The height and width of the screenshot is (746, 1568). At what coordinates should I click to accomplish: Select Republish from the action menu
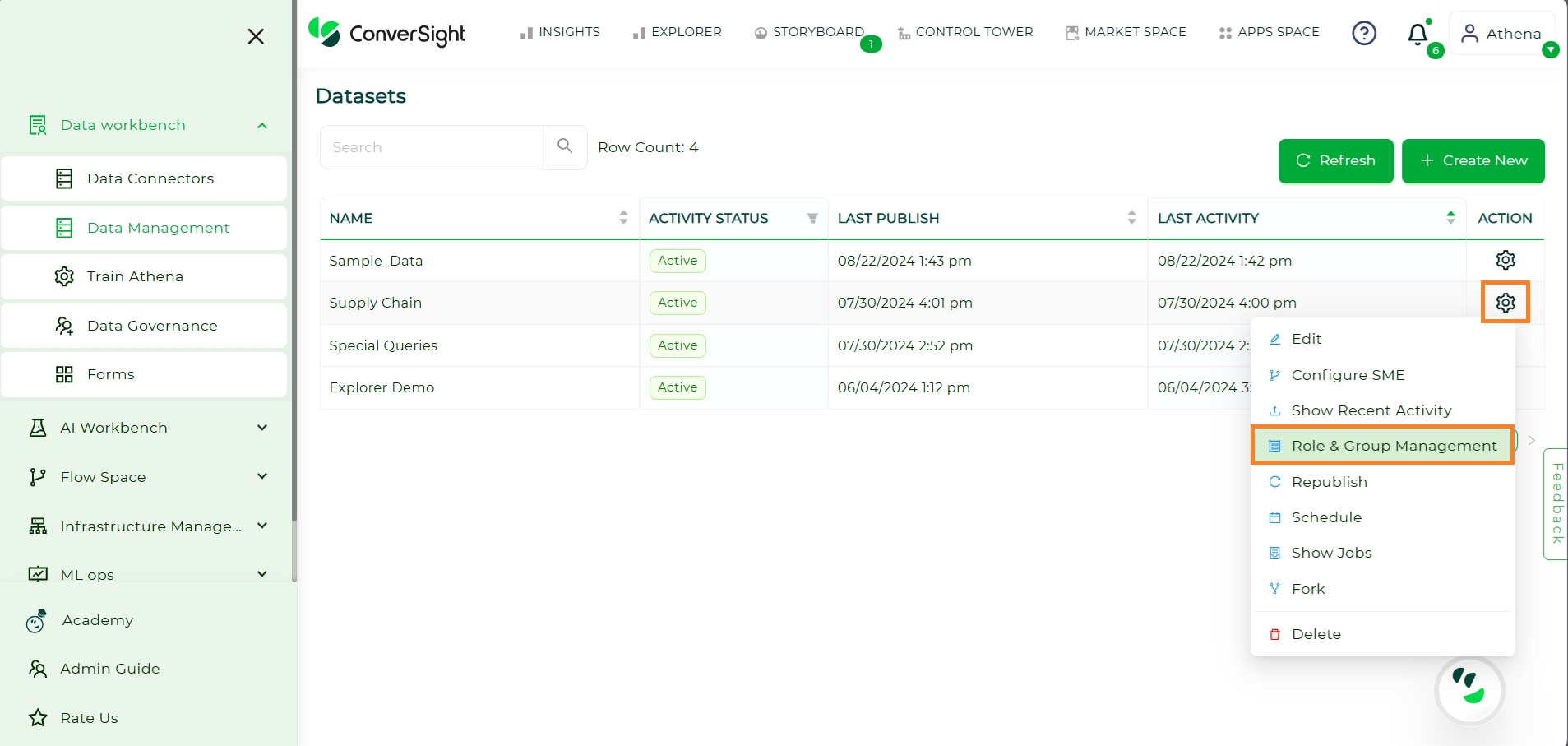[x=1382, y=482]
